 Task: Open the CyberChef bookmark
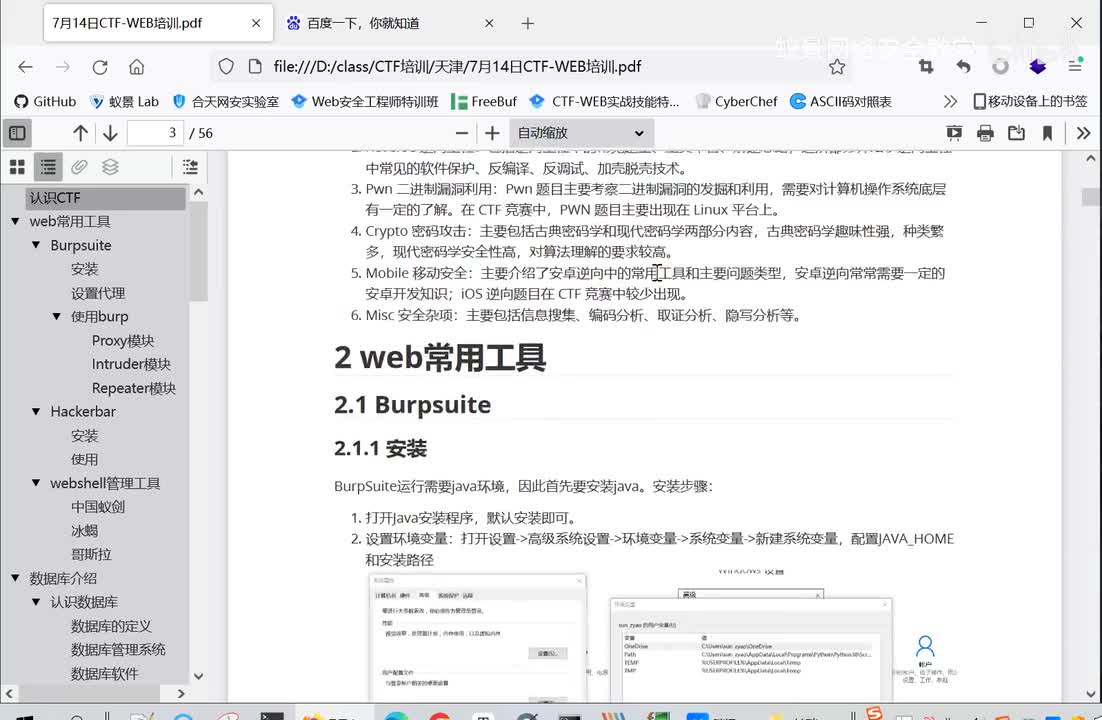click(x=737, y=101)
